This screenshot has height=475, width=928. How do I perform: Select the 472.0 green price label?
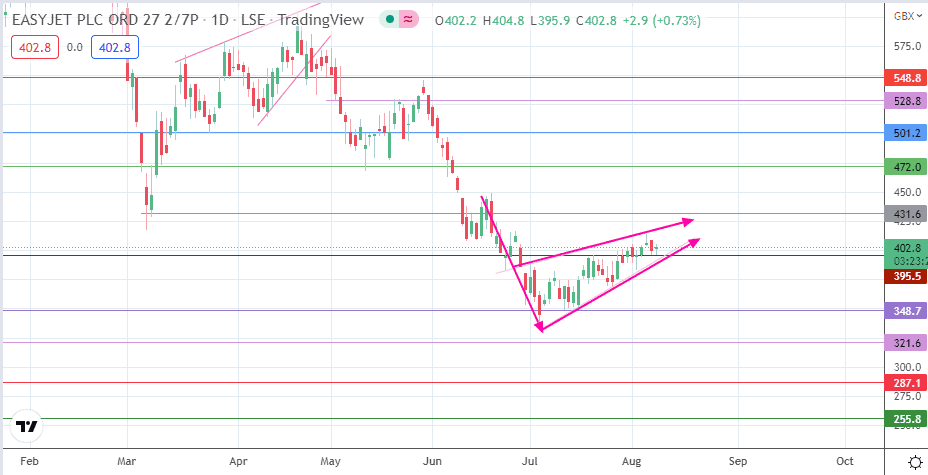[x=904, y=167]
